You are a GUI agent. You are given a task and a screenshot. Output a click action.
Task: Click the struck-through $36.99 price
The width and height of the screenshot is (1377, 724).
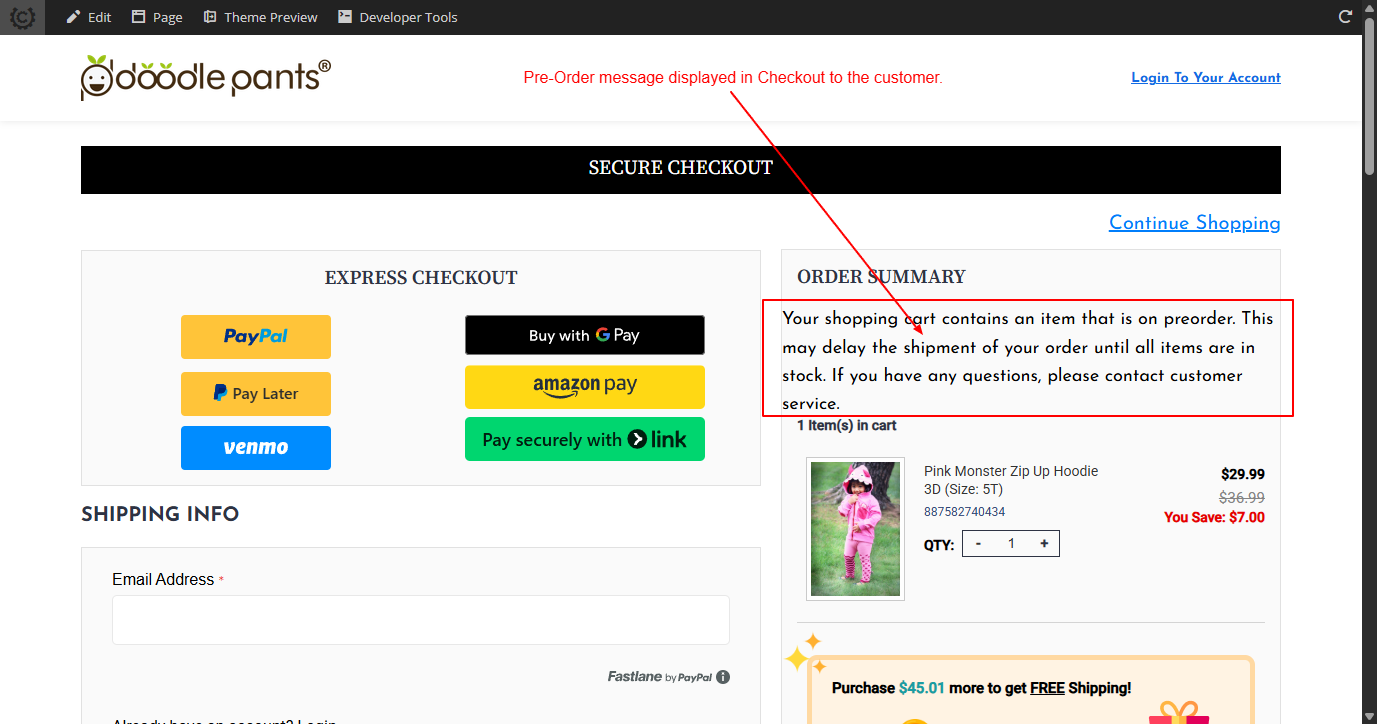[x=1242, y=497]
